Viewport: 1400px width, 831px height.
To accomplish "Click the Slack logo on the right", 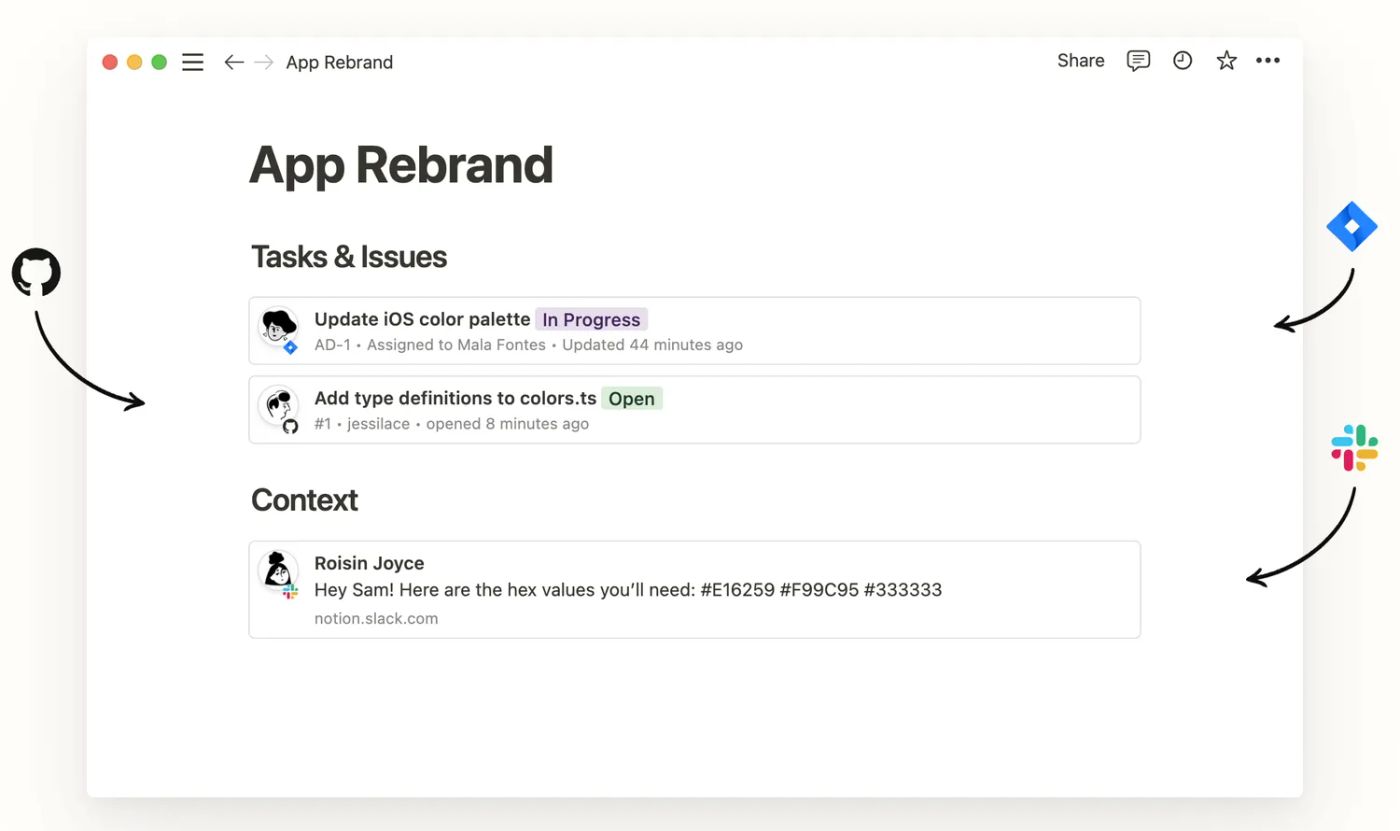I will 1355,447.
